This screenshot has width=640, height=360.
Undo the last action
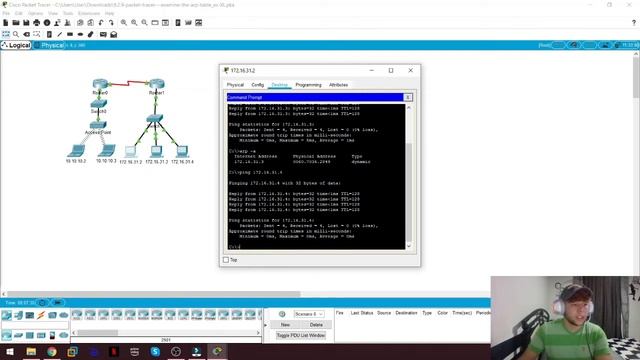click(101, 23)
